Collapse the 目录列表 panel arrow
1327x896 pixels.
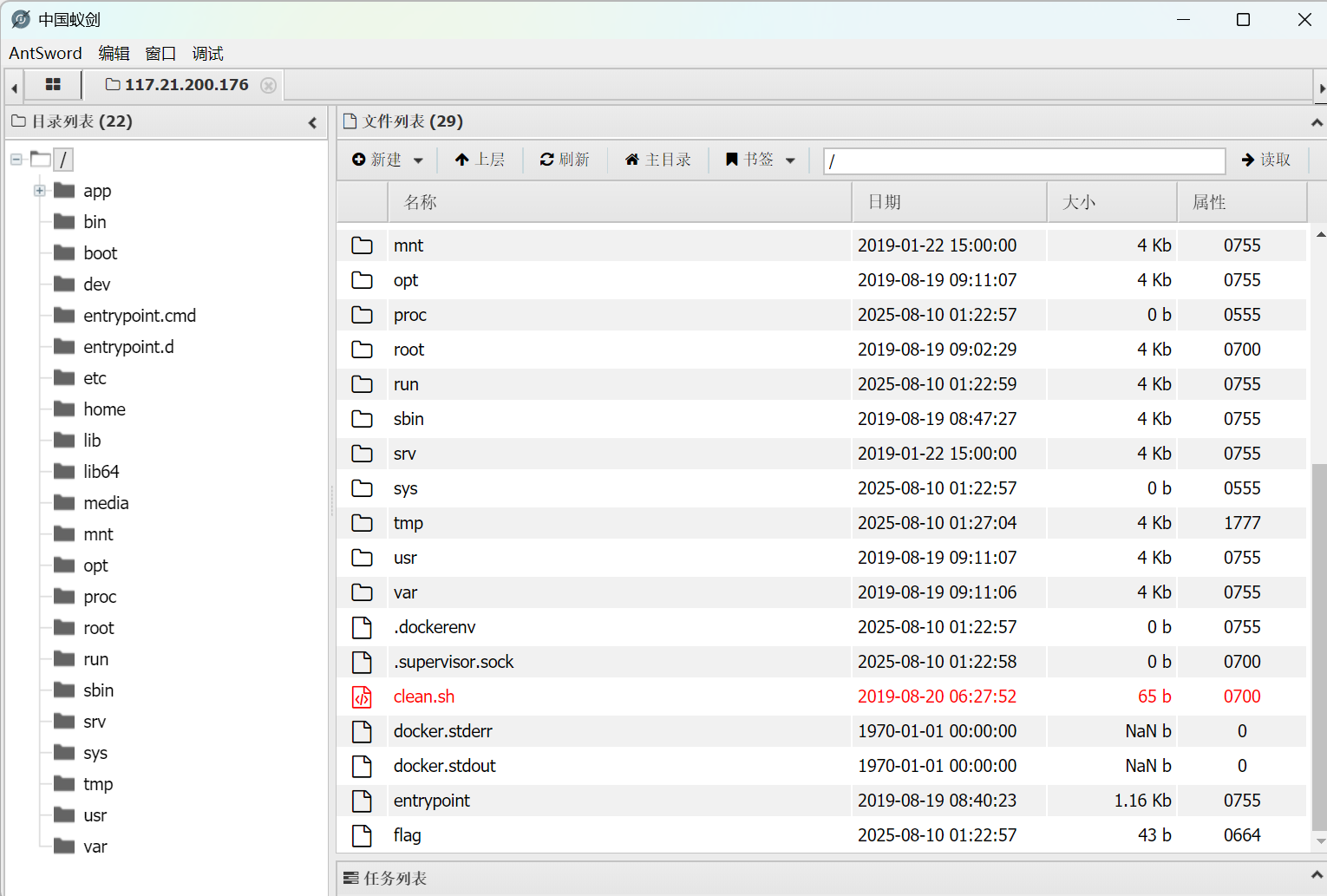click(x=312, y=123)
